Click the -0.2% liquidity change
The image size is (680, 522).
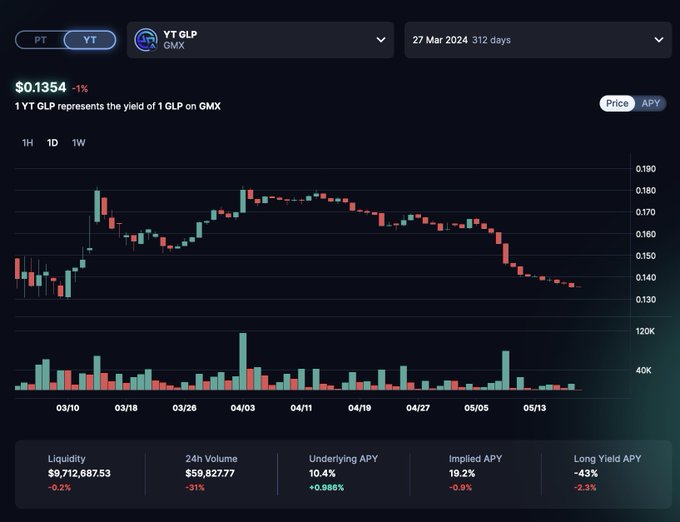coord(59,487)
